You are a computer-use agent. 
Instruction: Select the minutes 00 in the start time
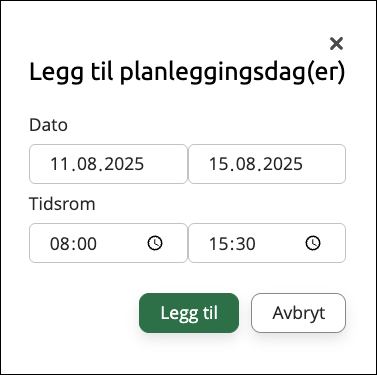coord(86,244)
